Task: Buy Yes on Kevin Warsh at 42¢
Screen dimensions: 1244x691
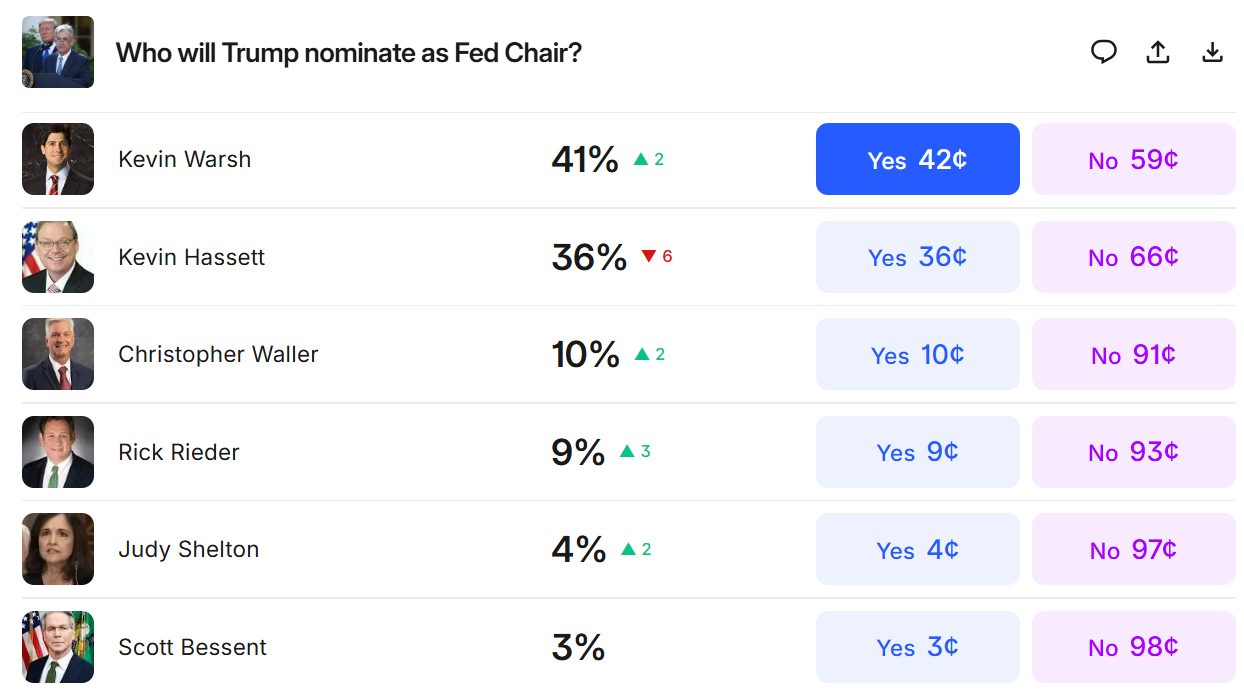Action: 917,158
